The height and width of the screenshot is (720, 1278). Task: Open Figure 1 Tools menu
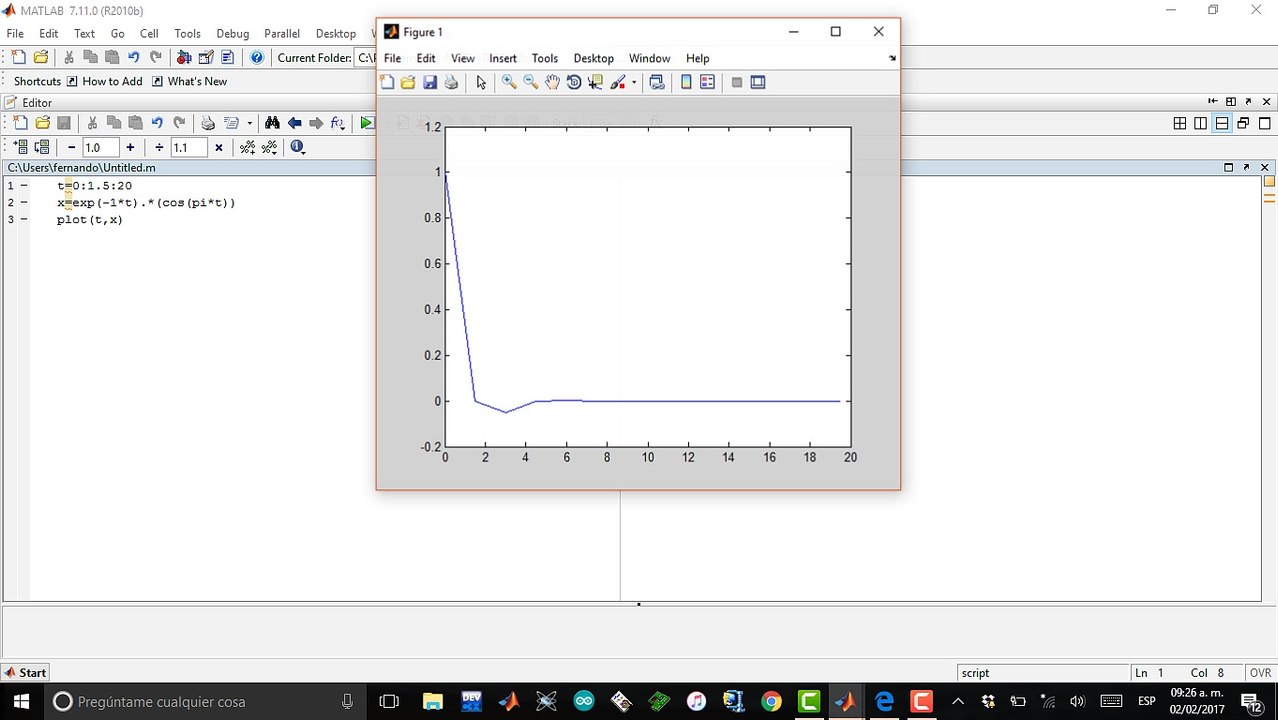pos(545,58)
